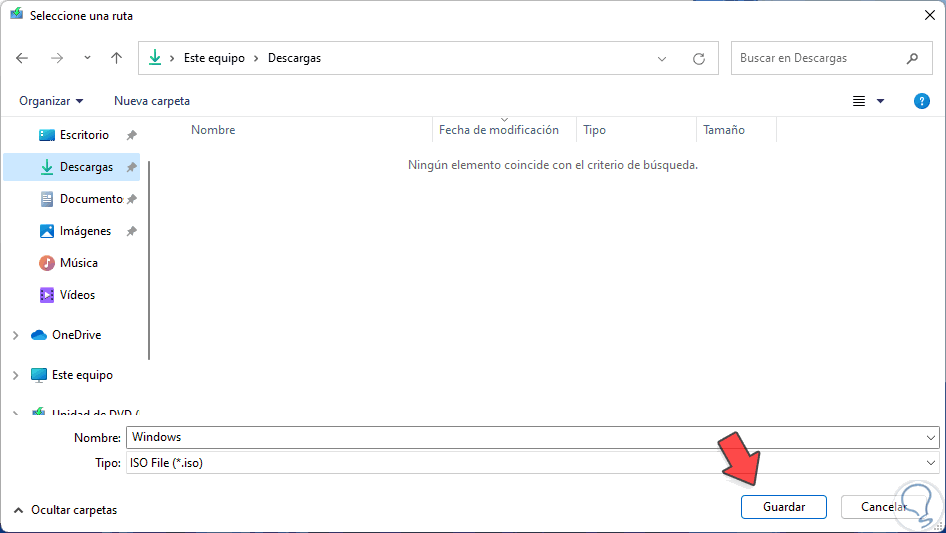
Task: Open Música in the sidebar
Action: click(x=68, y=263)
